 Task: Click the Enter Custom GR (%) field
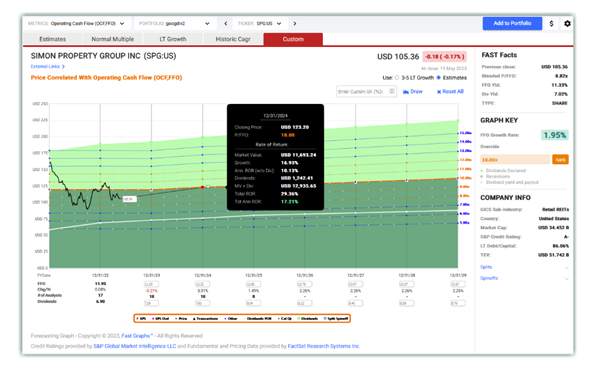366,91
